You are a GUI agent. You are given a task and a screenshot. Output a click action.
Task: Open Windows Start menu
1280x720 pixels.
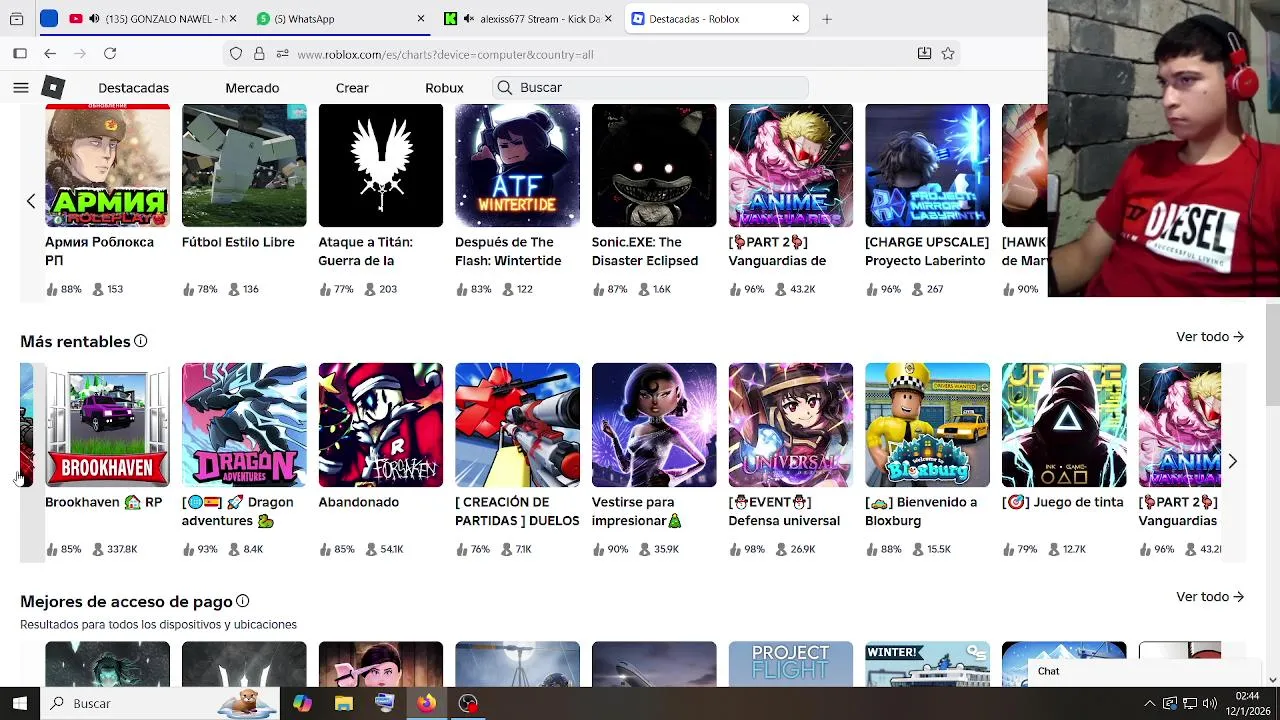pos(20,703)
